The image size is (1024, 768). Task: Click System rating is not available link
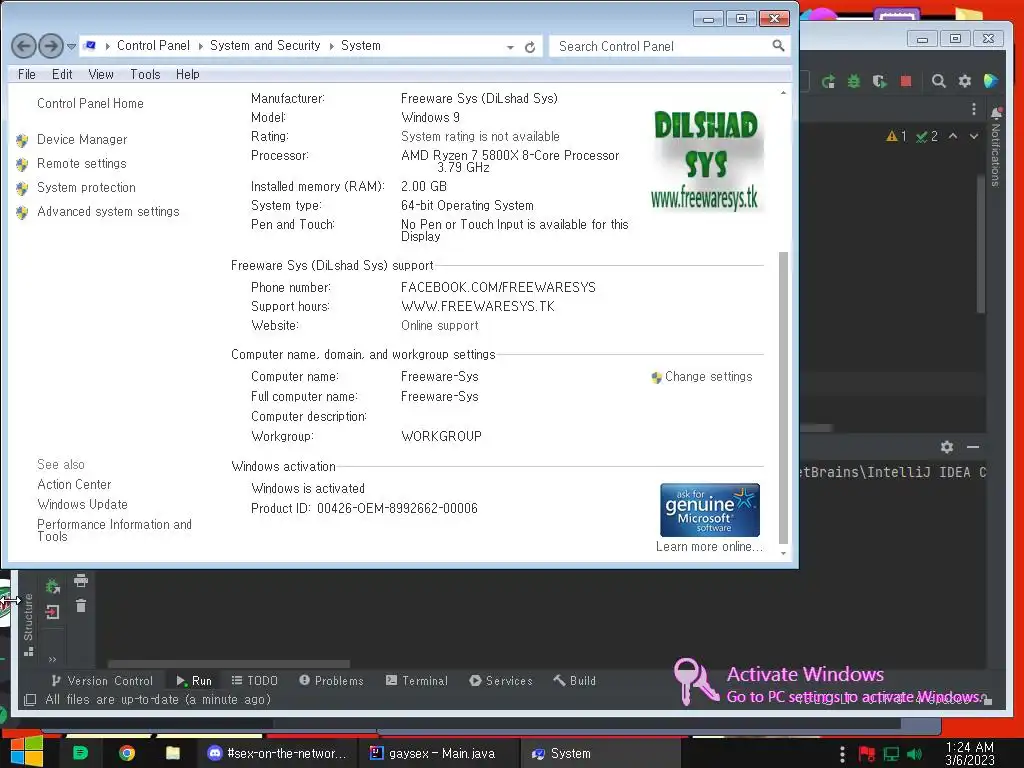coord(480,136)
